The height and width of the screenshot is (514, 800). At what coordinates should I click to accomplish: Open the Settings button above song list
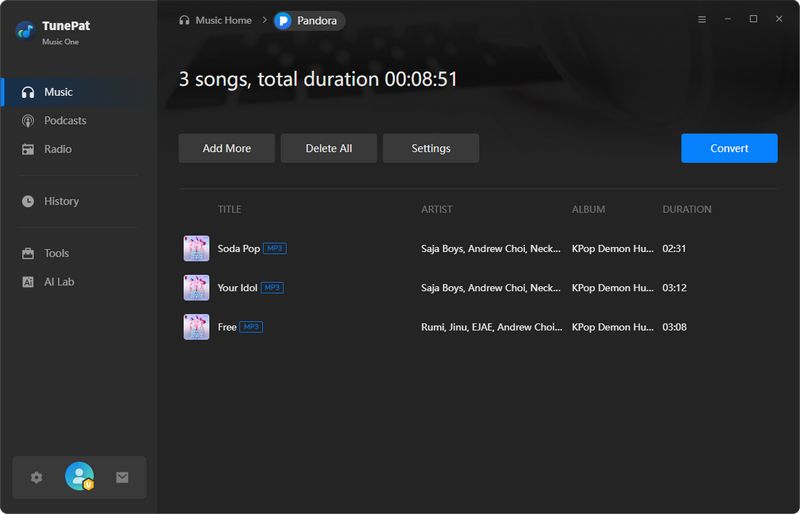pos(431,148)
